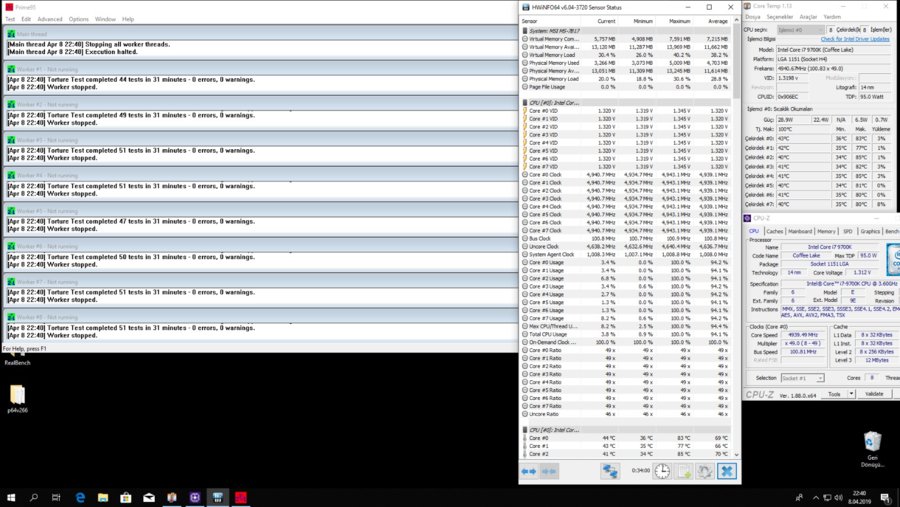Click HWiNFO expand columns blue arrows icon
This screenshot has height=507, width=900.
529,471
